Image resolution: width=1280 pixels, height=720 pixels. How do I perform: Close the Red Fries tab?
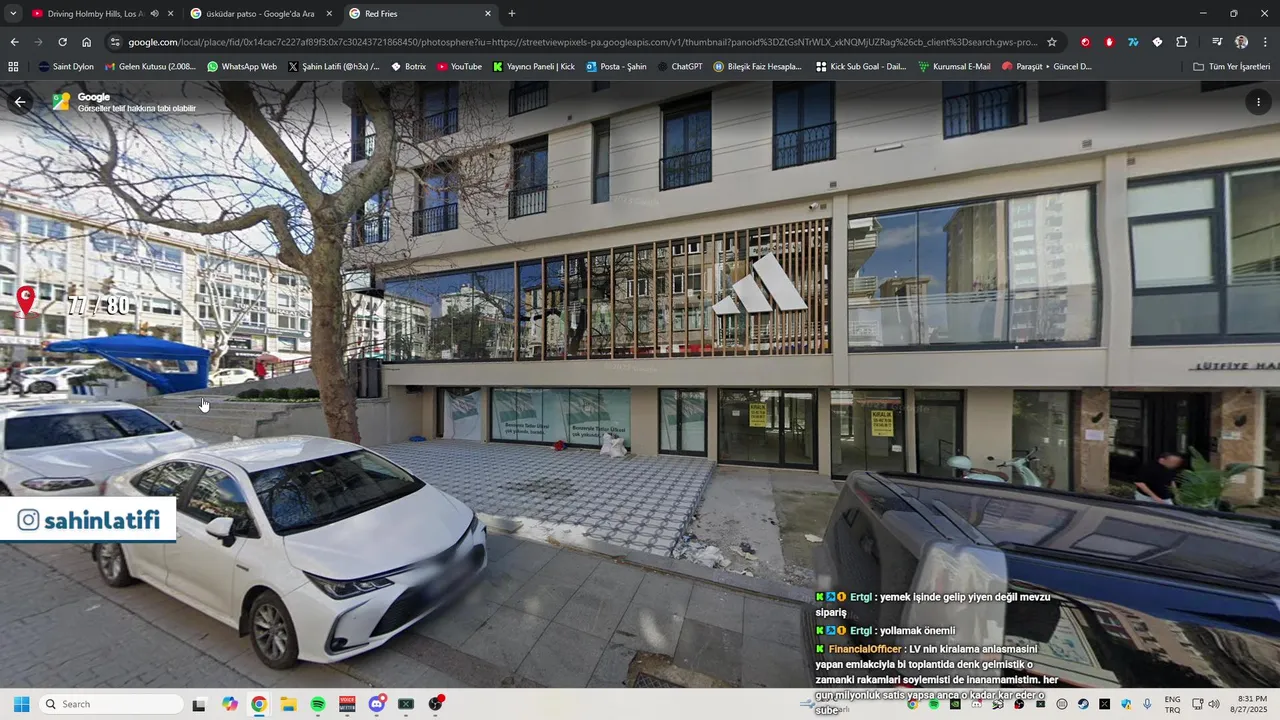(488, 14)
